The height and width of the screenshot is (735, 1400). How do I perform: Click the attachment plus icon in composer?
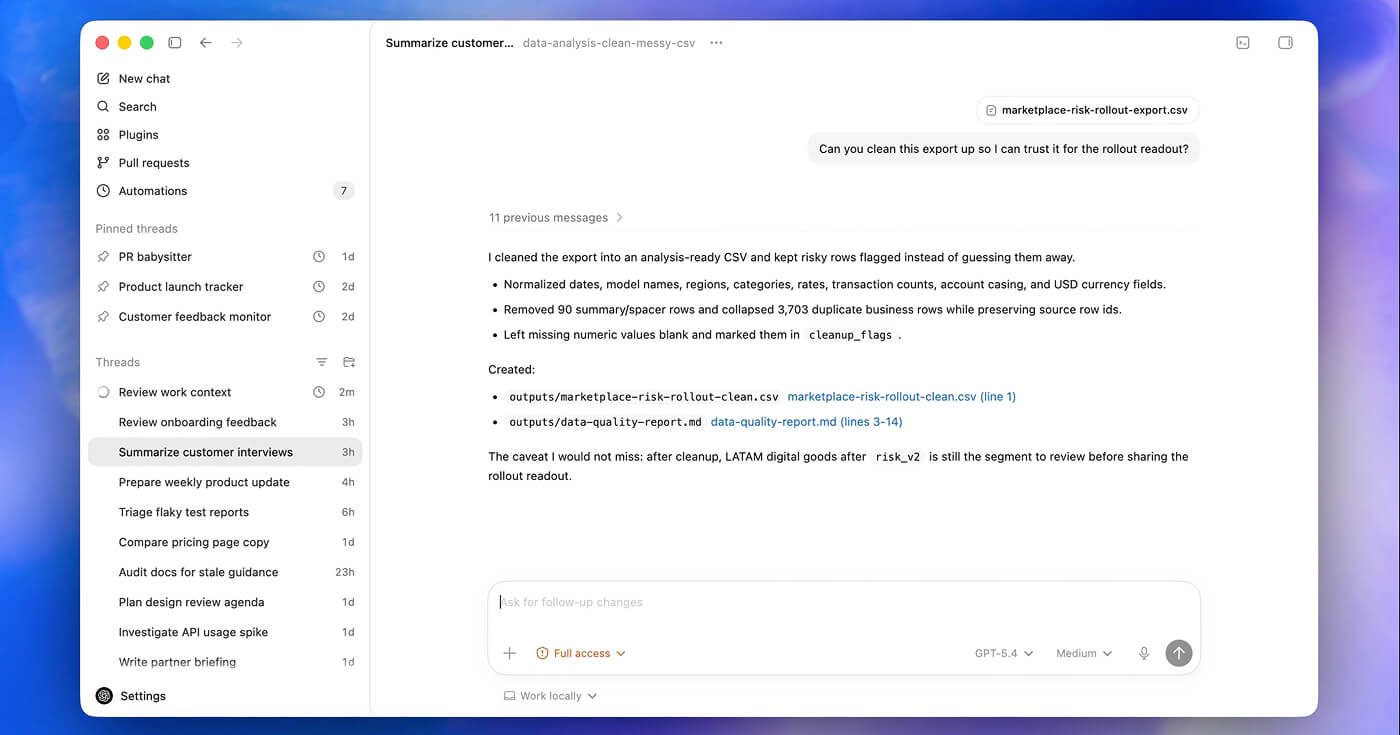tap(510, 652)
